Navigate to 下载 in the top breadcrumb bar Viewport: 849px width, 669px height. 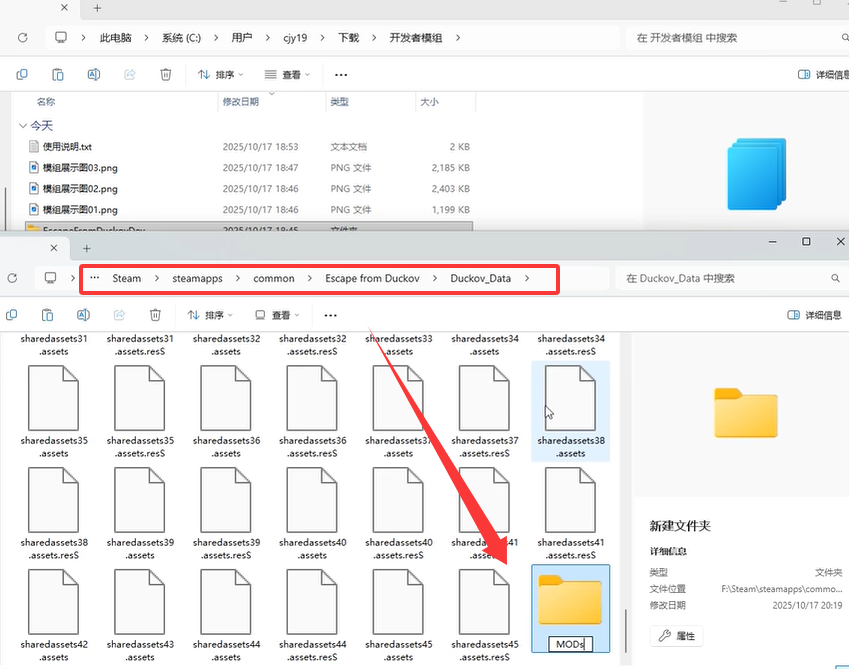352,37
